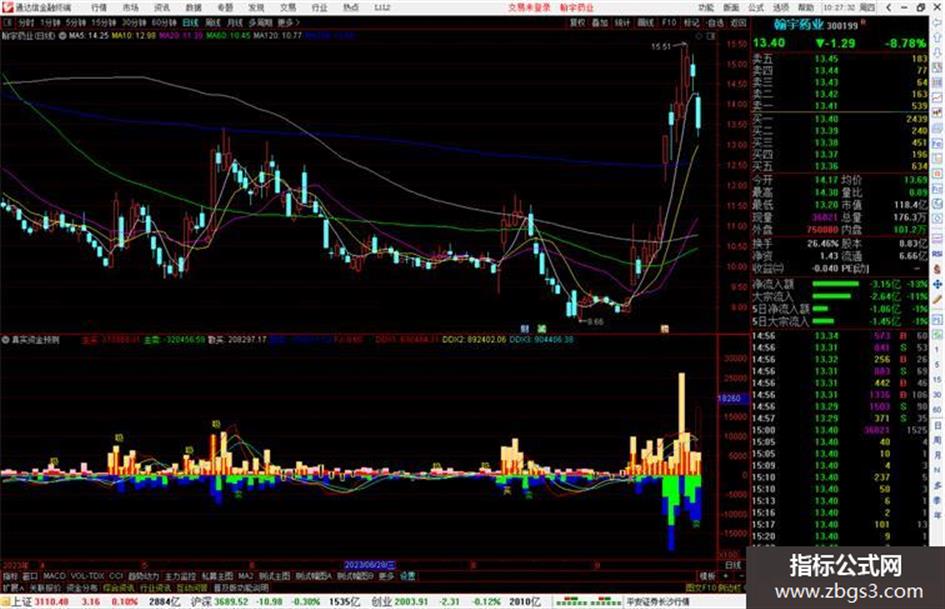
Task: Click the 卖一 price 13.41
Action: [x=826, y=106]
